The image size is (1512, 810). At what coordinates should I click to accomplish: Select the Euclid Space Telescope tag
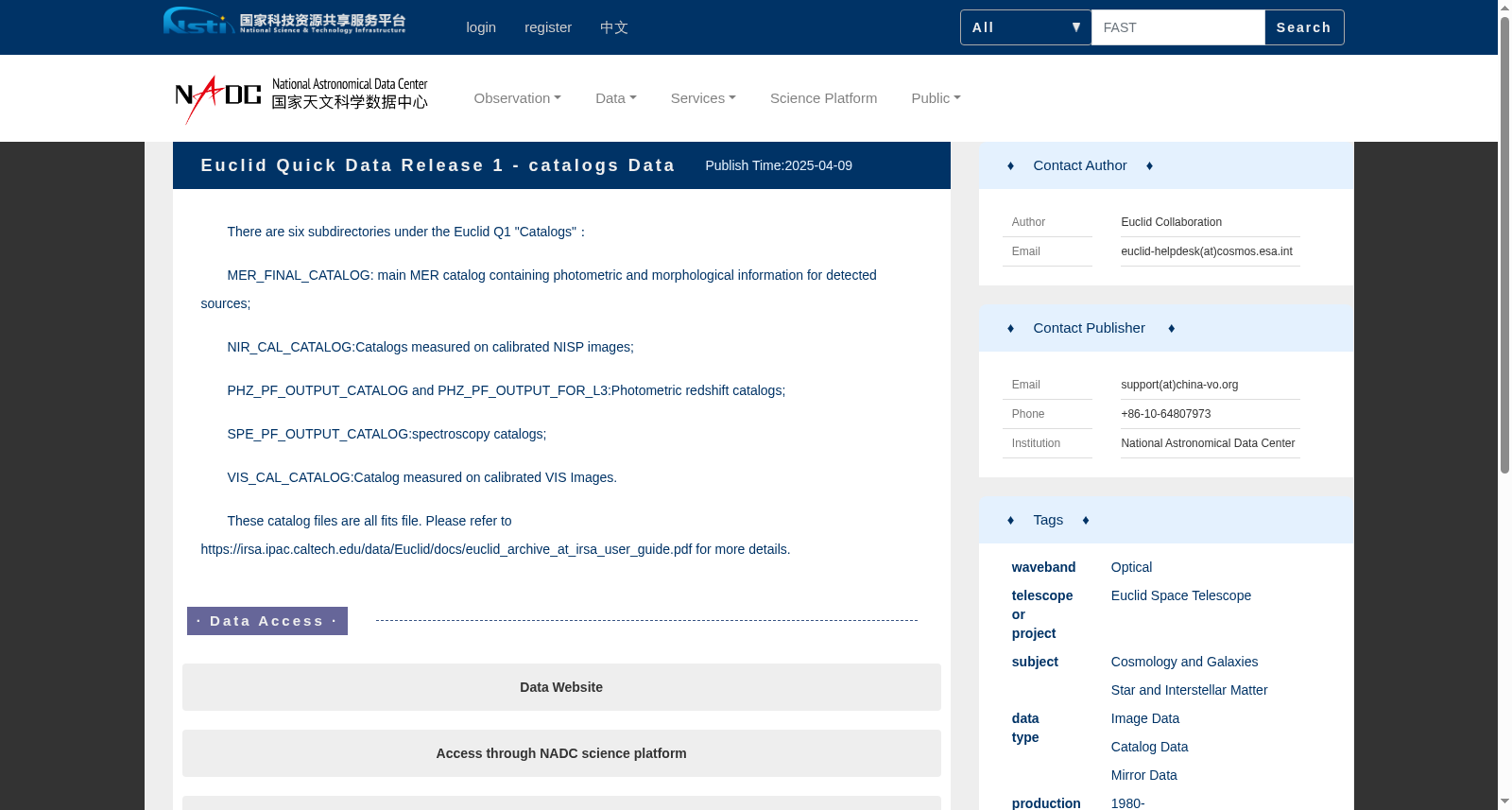[1181, 595]
